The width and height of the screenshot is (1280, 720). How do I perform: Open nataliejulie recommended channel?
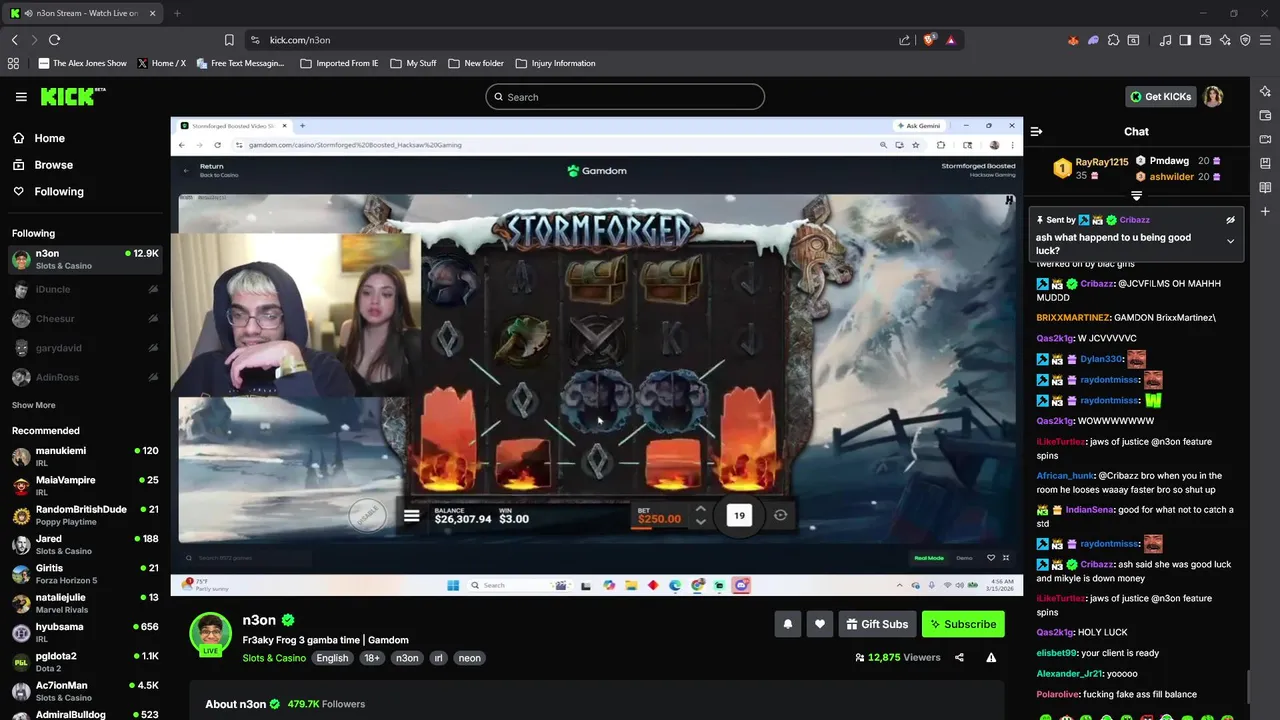[85, 603]
